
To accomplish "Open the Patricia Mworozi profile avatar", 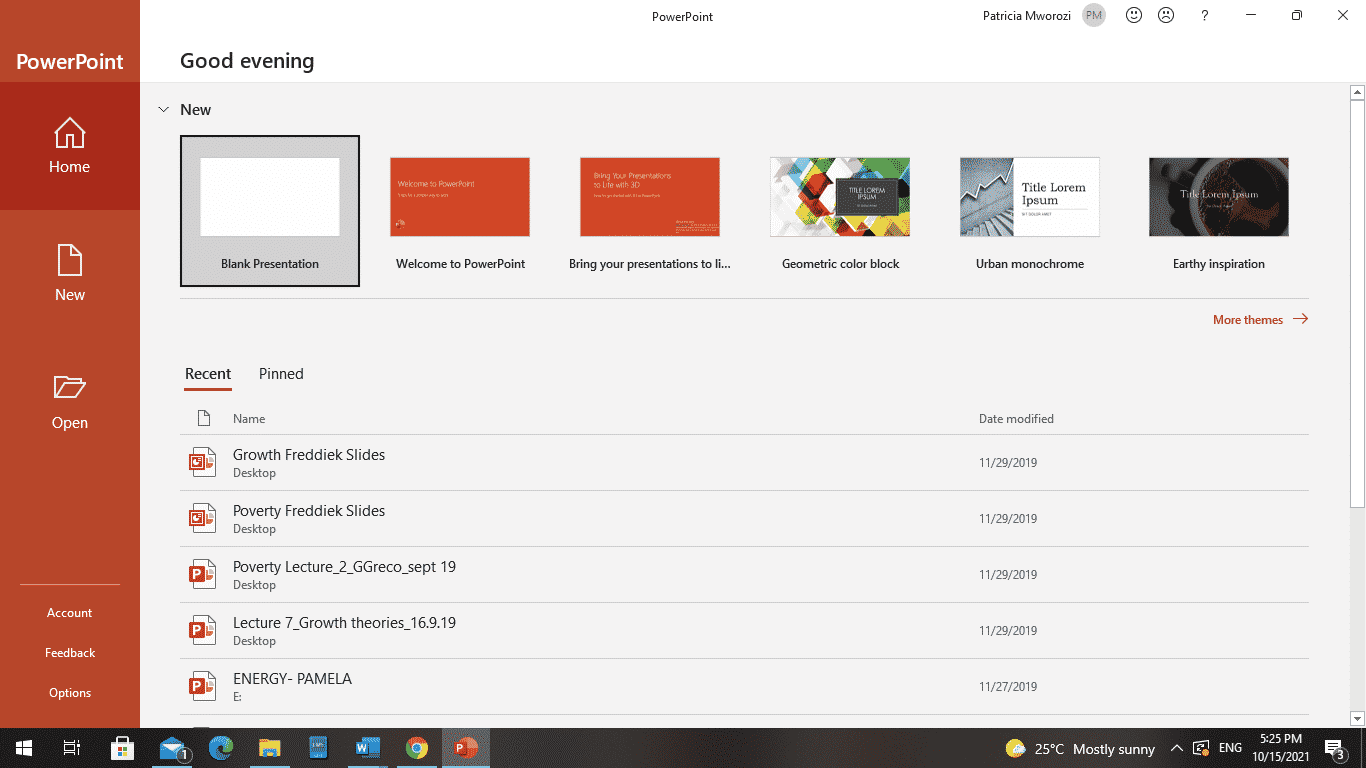I will pos(1093,15).
